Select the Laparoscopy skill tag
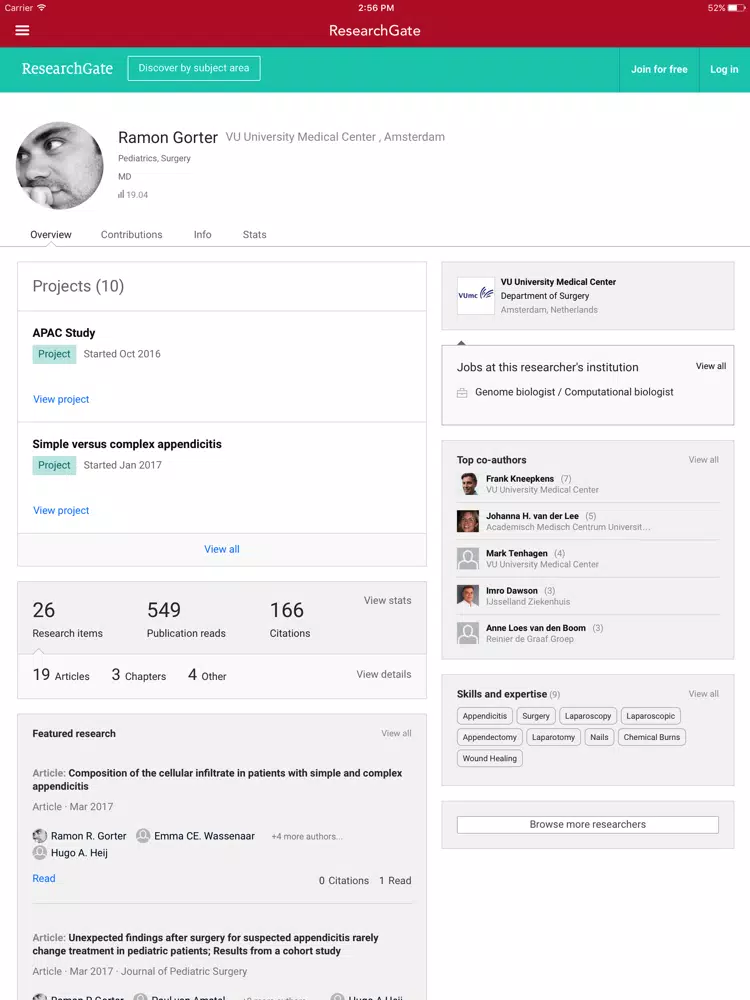Viewport: 750px width, 1000px height. 588,716
